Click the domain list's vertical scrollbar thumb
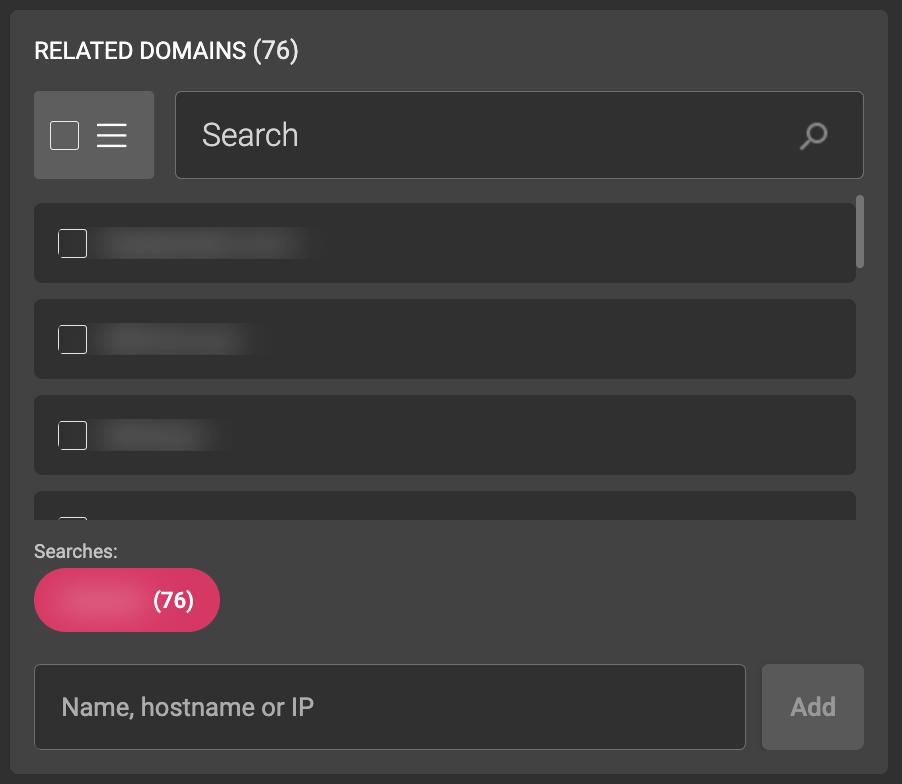 [860, 232]
